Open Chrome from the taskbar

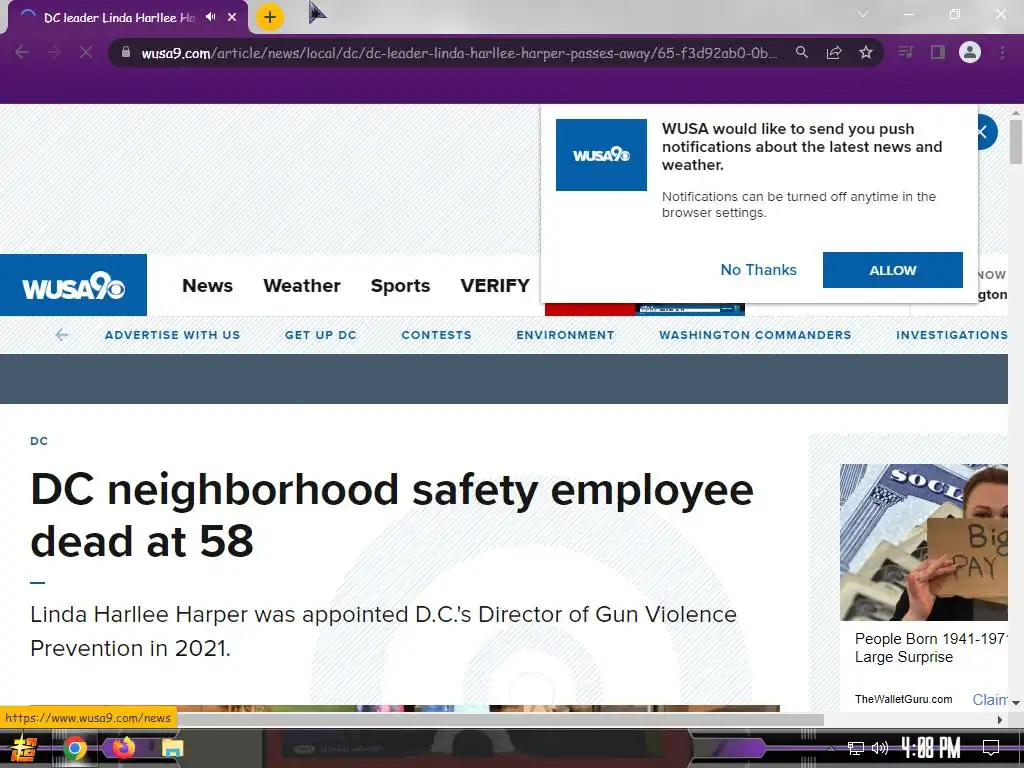click(75, 748)
